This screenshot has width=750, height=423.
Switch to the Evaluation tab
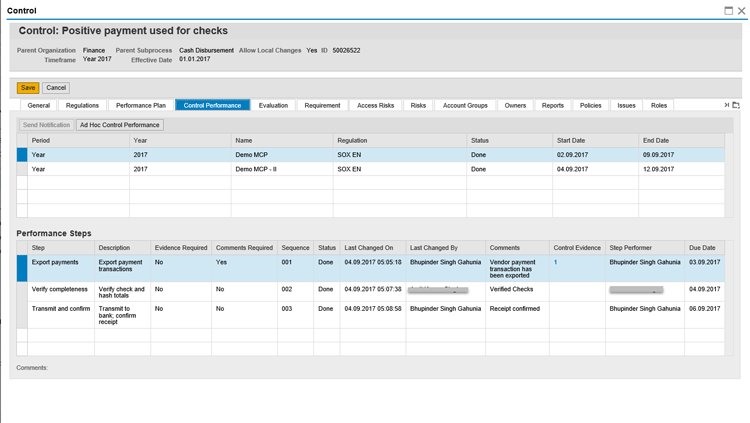273,105
